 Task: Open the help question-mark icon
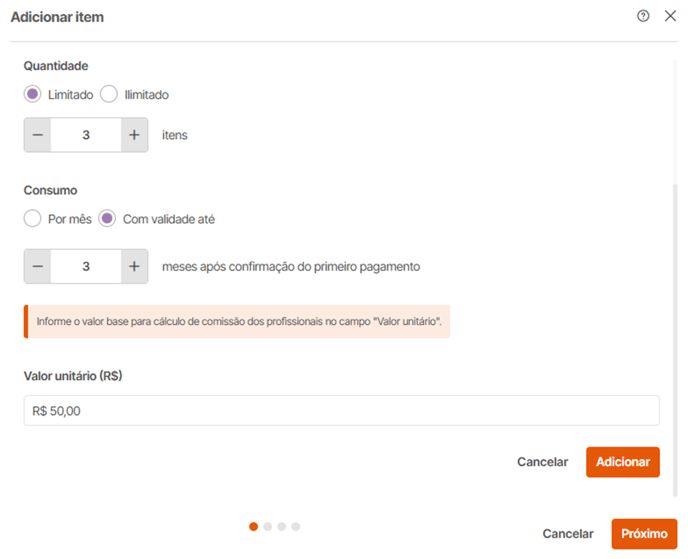[x=643, y=16]
